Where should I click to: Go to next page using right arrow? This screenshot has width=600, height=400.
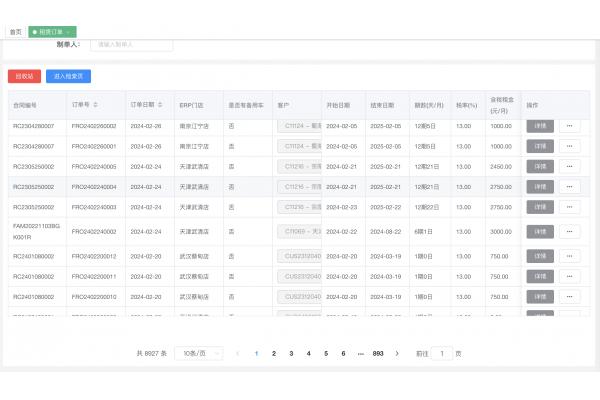(397, 353)
